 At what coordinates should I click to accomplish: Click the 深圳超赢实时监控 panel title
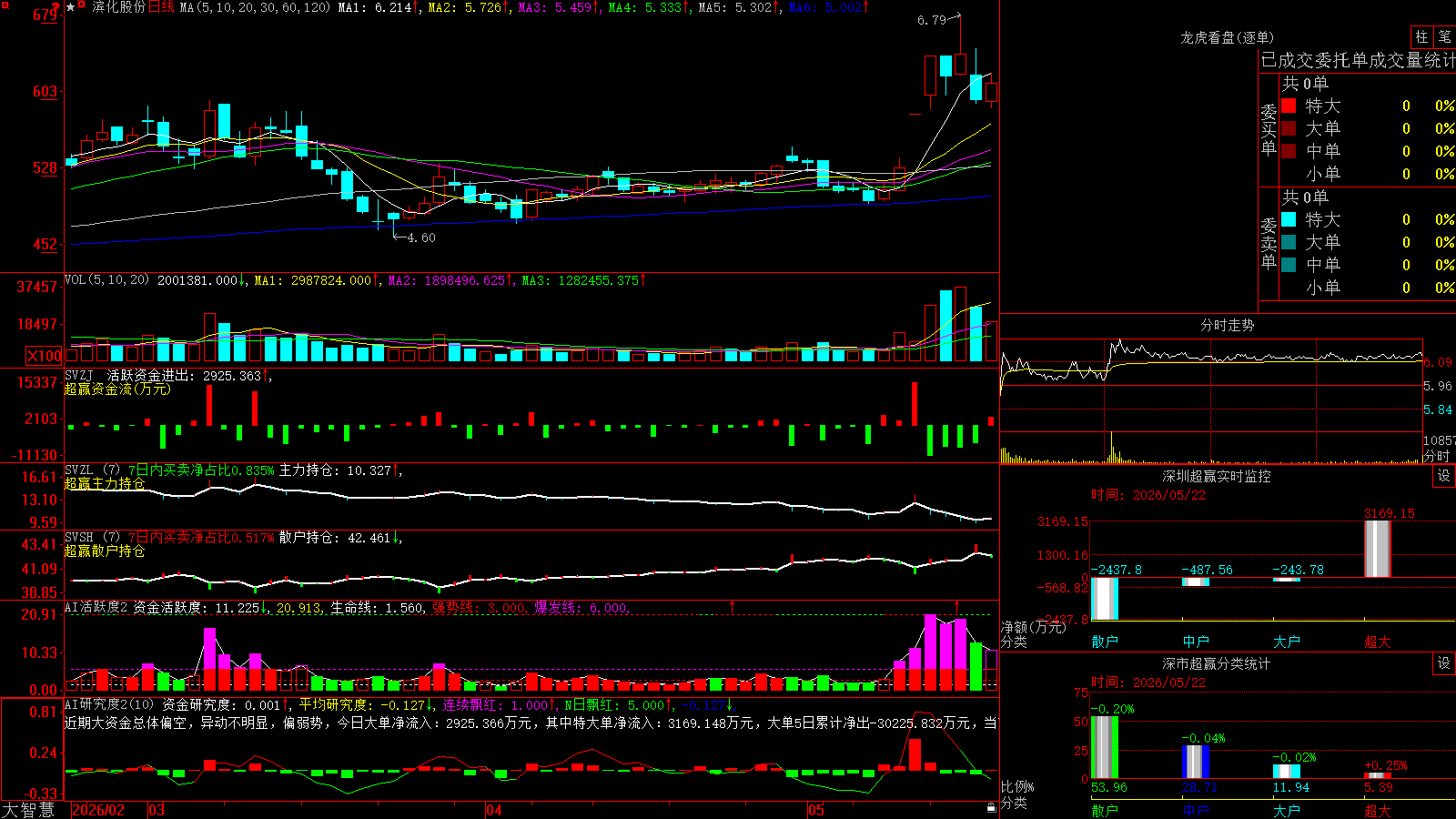coord(1217,476)
